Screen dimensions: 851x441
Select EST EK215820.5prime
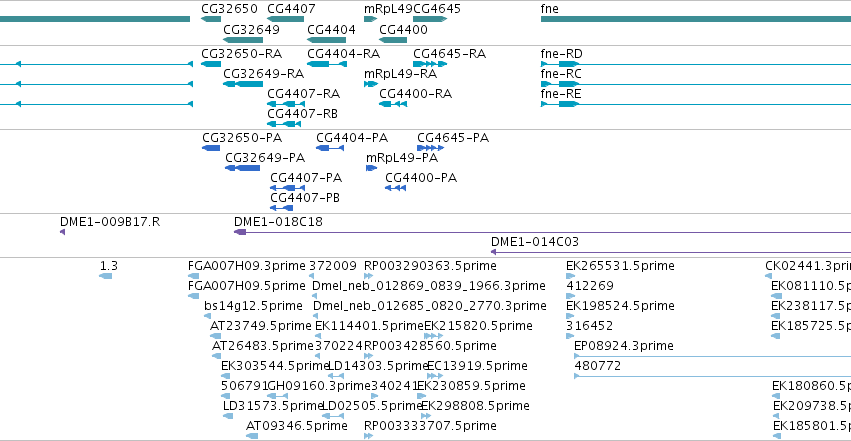click(x=478, y=326)
